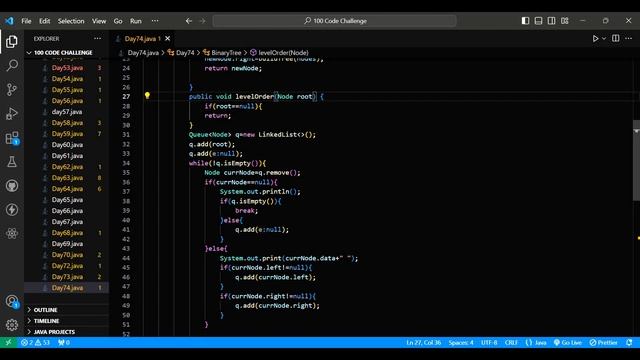
Task: Expand the JAVA PROJECTS section
Action: coord(54,332)
